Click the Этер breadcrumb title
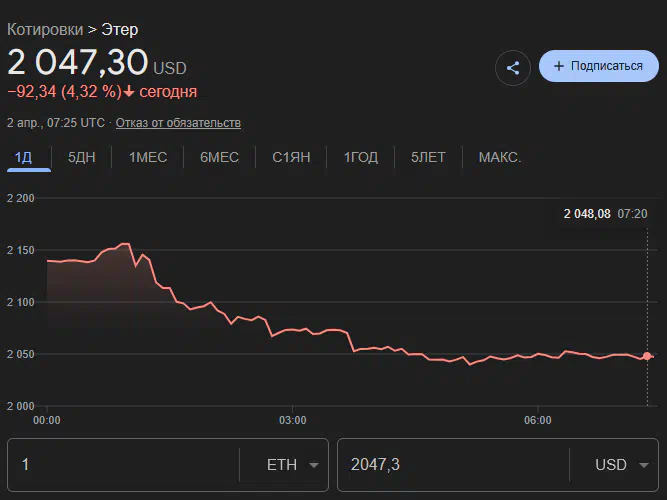Image resolution: width=667 pixels, height=500 pixels. pyautogui.click(x=120, y=29)
